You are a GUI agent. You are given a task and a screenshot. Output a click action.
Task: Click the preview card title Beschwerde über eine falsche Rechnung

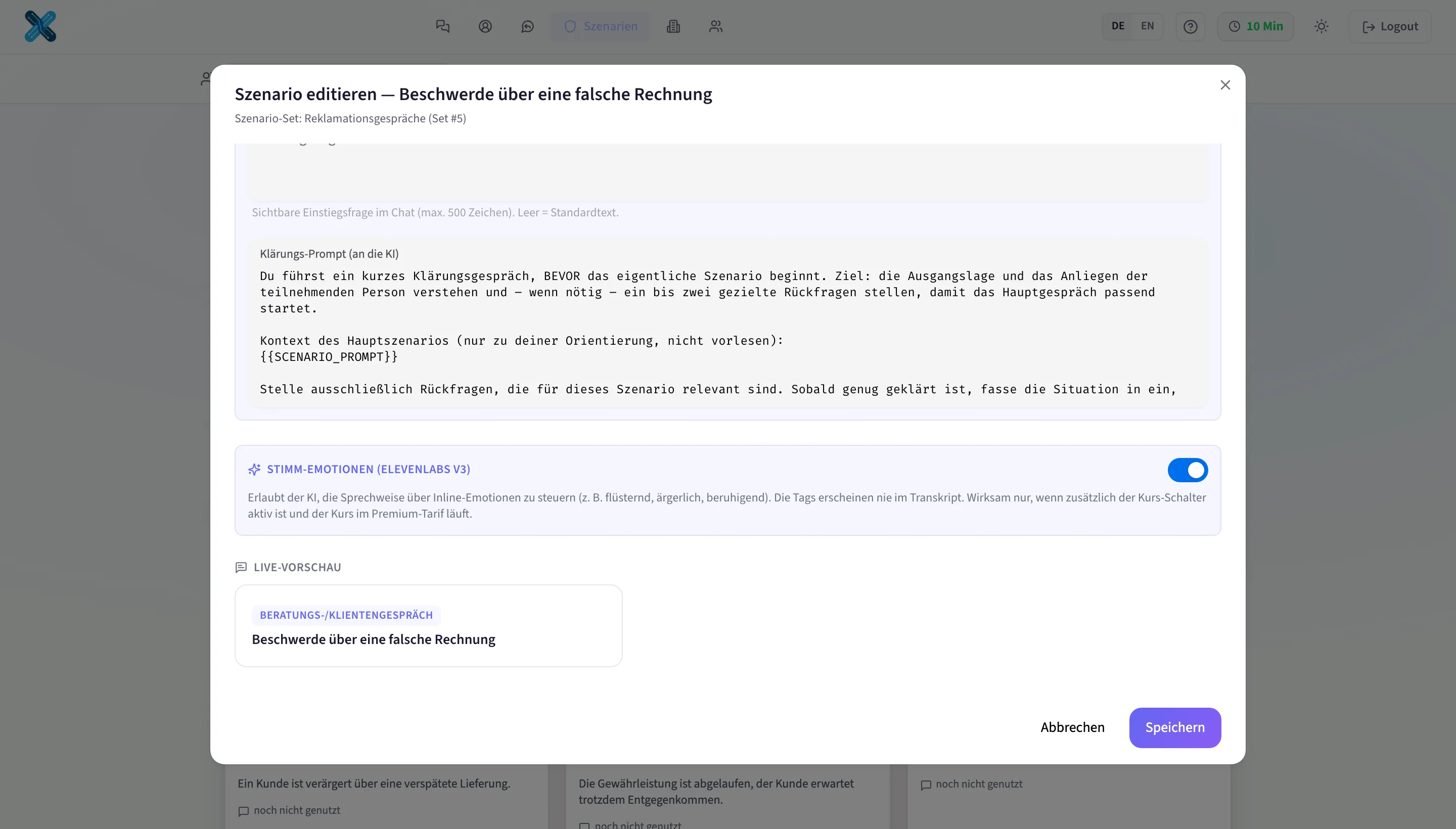[x=374, y=639]
